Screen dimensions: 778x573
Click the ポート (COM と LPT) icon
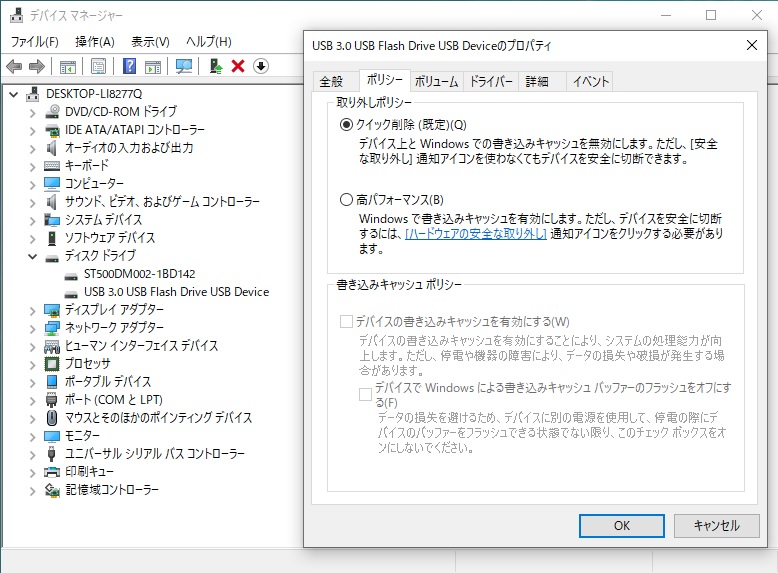point(52,400)
